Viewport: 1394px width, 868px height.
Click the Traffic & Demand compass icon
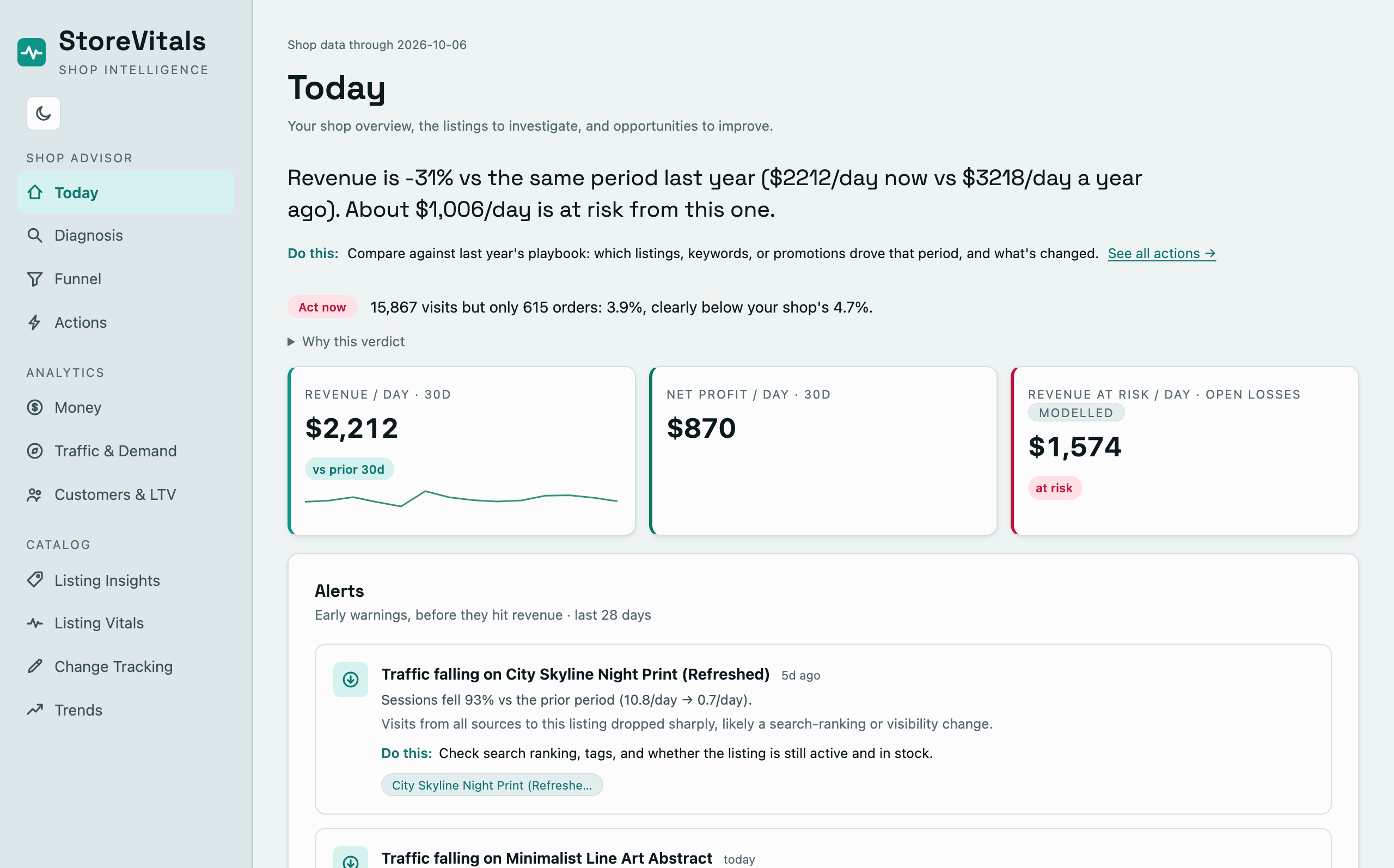click(x=35, y=451)
